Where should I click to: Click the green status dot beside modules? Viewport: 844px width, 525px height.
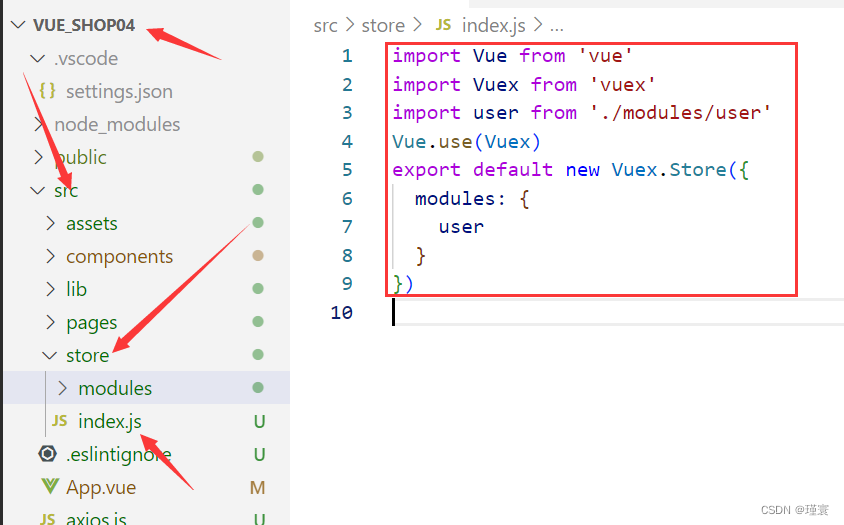[258, 388]
